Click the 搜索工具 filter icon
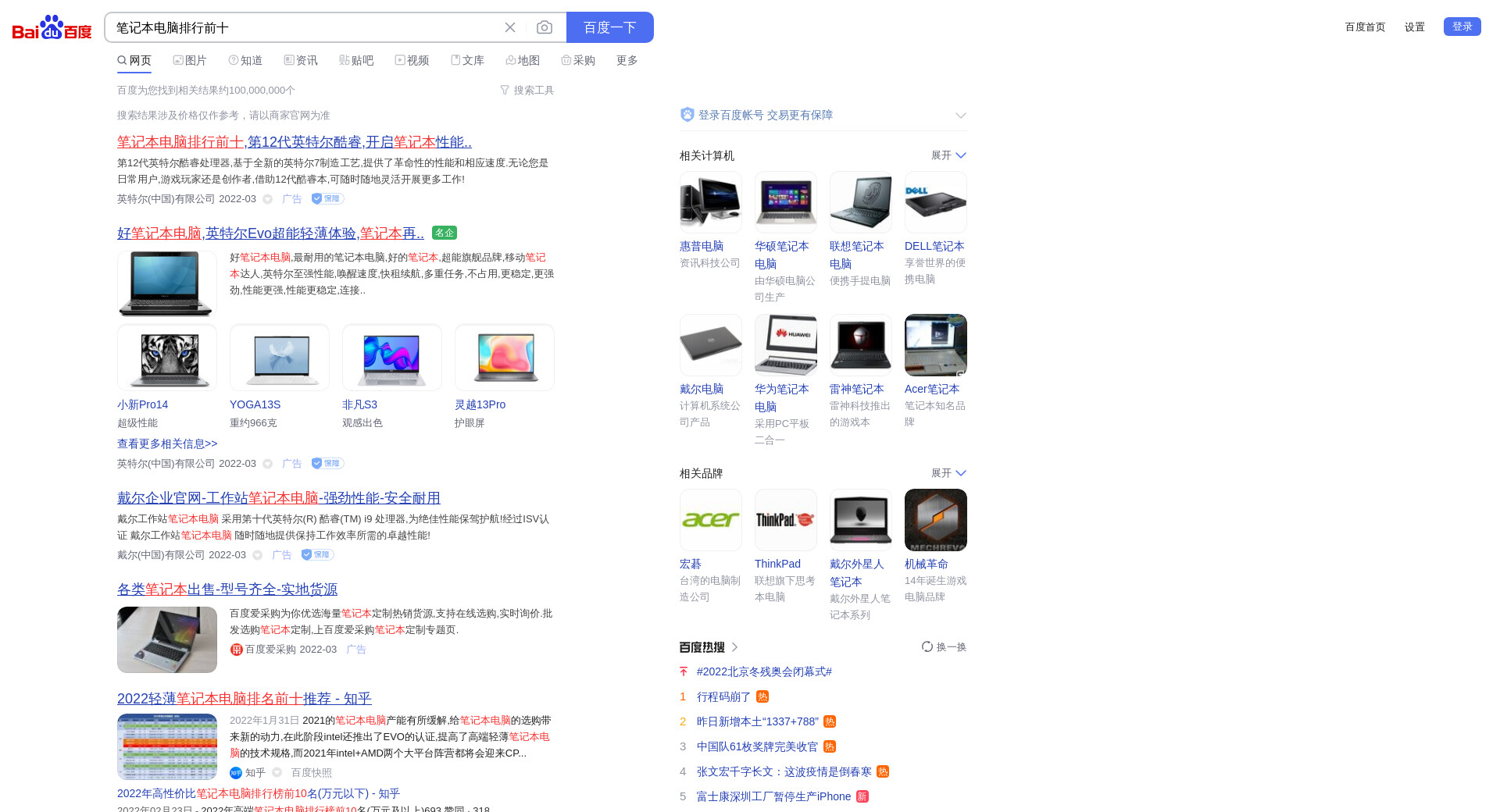The height and width of the screenshot is (812, 1500). tap(505, 91)
